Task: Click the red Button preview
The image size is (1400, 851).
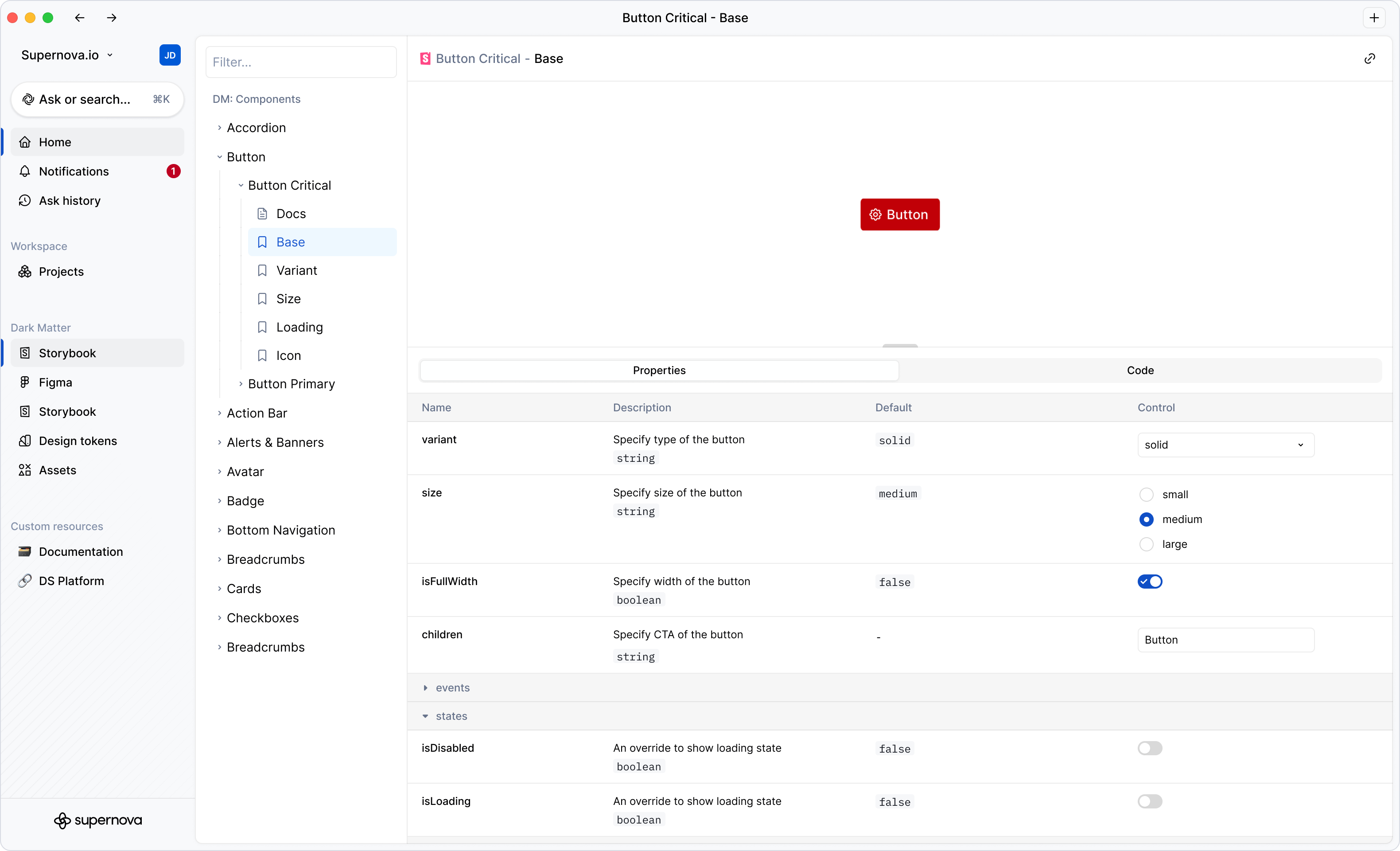Action: click(x=899, y=215)
